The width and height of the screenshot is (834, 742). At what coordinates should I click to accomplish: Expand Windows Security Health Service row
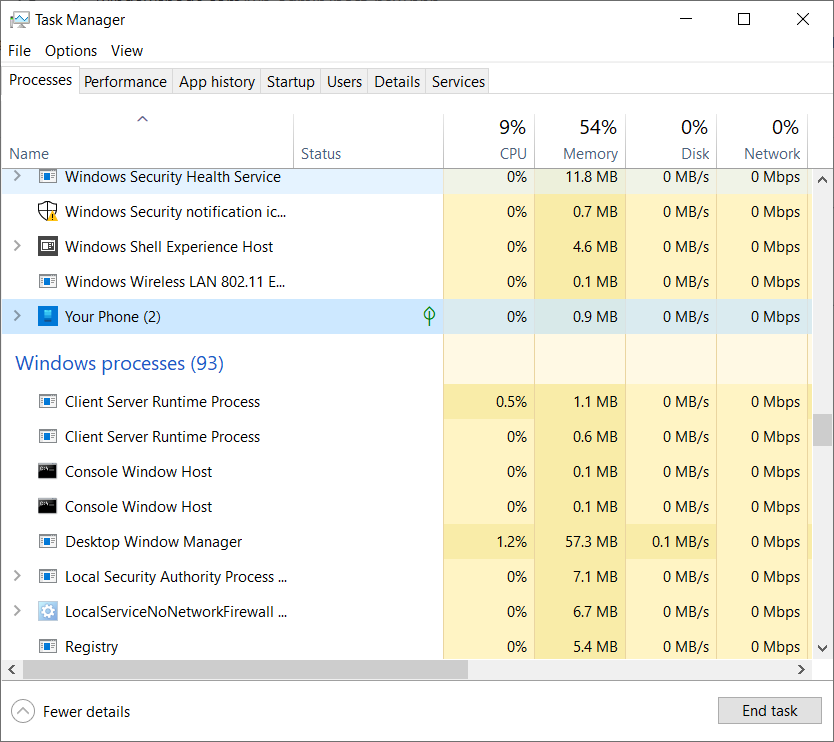[17, 176]
